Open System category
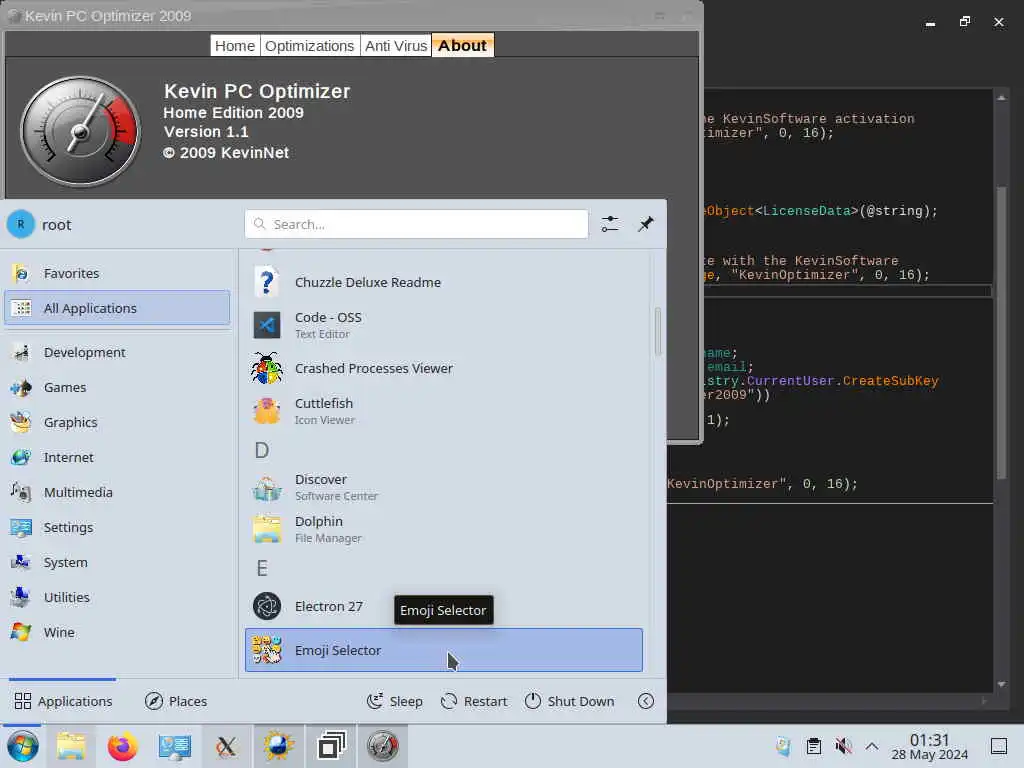1024x768 pixels. coord(118,562)
